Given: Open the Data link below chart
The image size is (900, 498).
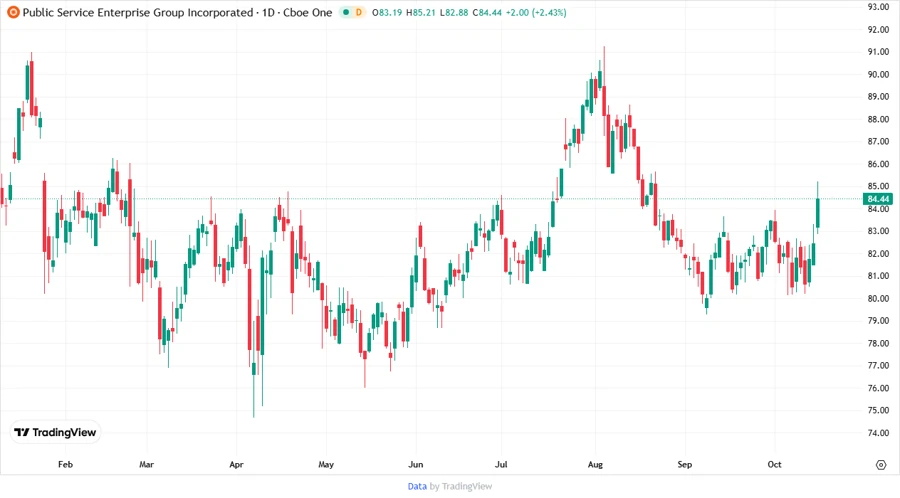Looking at the screenshot, I should pos(417,487).
